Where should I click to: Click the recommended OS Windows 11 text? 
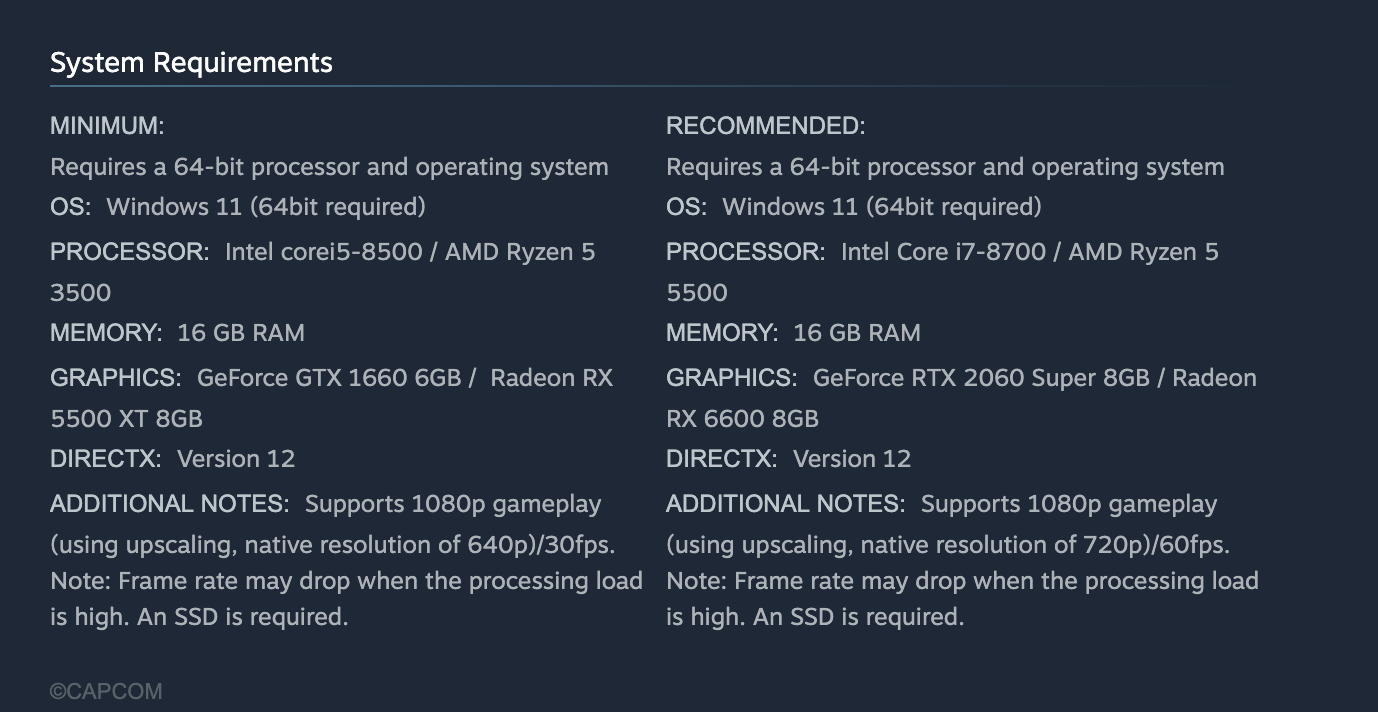point(882,207)
